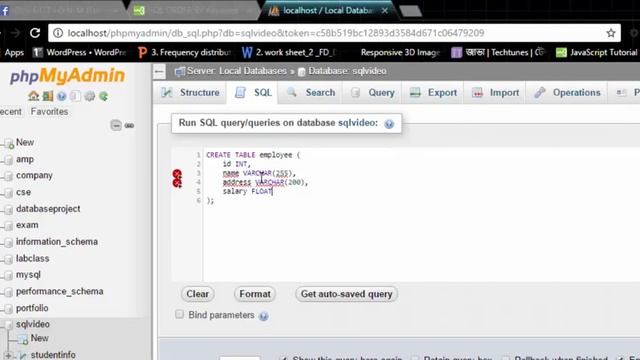Screen dimensions: 640x360
Task: Switch to the Query tab
Action: coord(373,93)
